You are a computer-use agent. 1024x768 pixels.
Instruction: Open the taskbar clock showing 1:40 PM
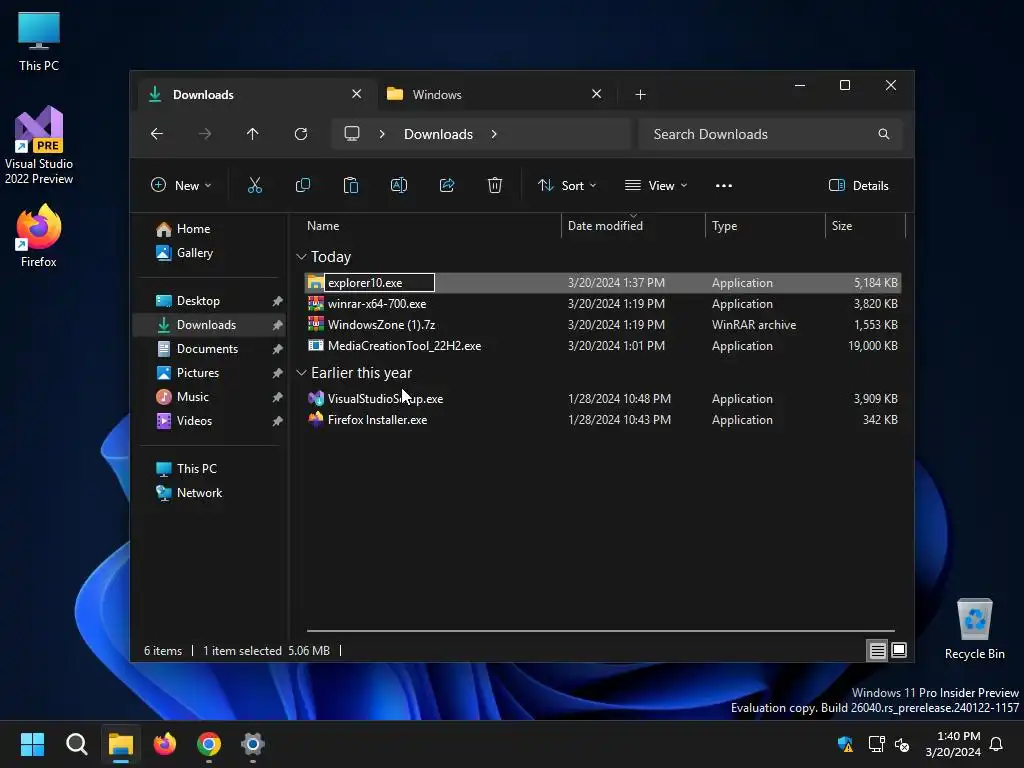[953, 744]
